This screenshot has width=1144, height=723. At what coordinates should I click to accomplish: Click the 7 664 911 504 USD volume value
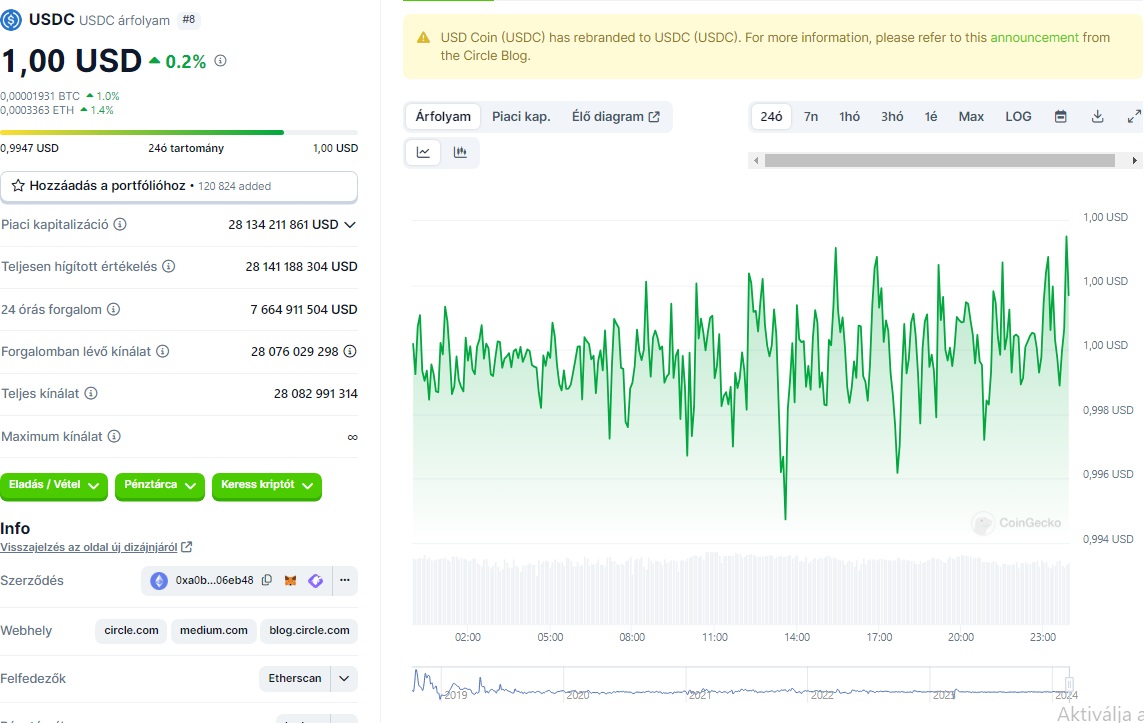tap(304, 309)
